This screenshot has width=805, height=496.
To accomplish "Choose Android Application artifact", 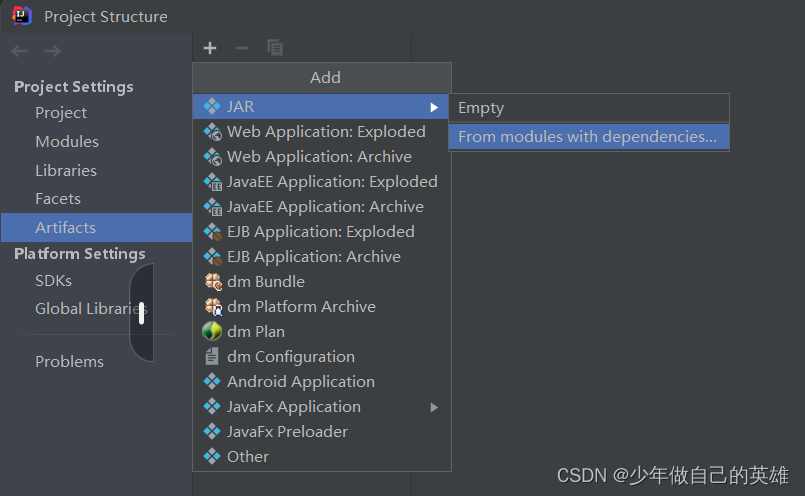I will [x=322, y=381].
